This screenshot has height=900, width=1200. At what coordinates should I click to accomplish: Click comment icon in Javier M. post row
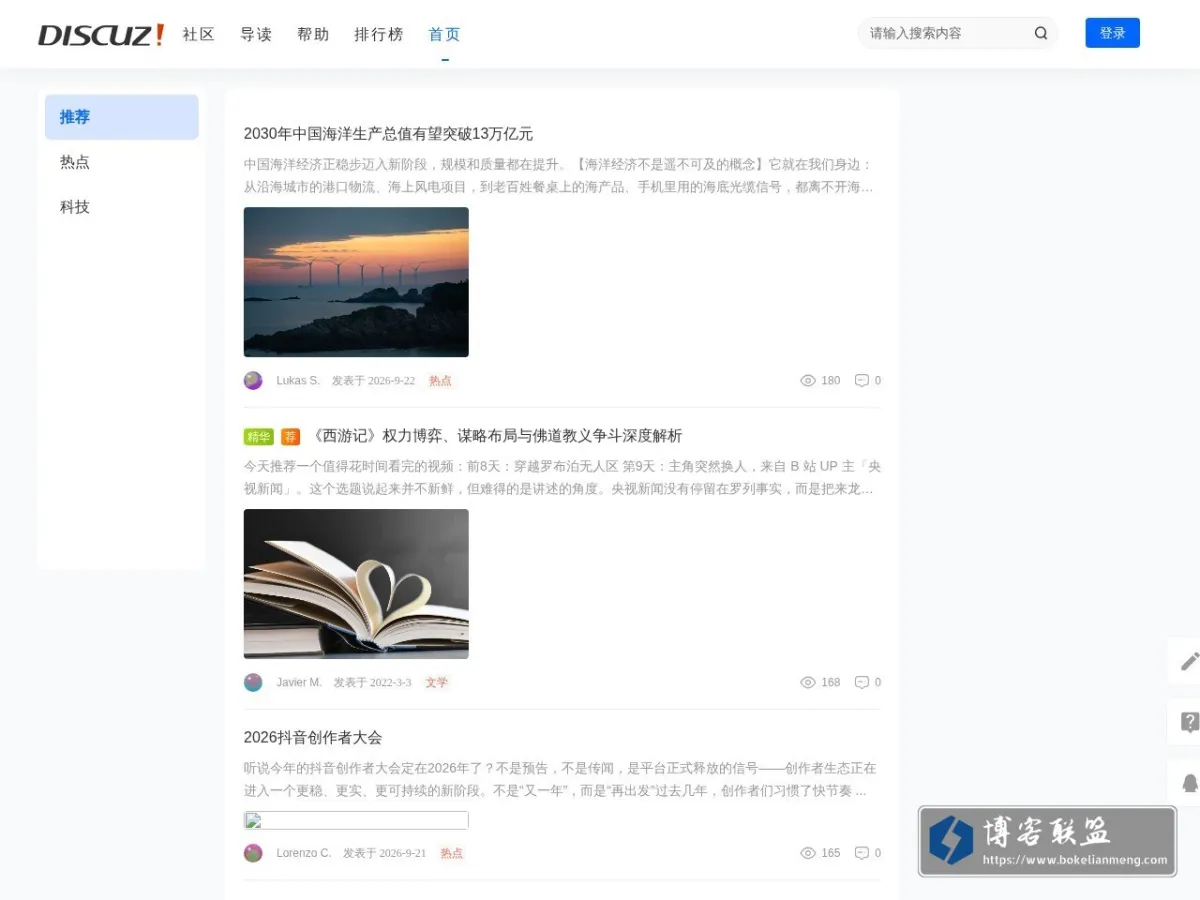[x=861, y=683]
